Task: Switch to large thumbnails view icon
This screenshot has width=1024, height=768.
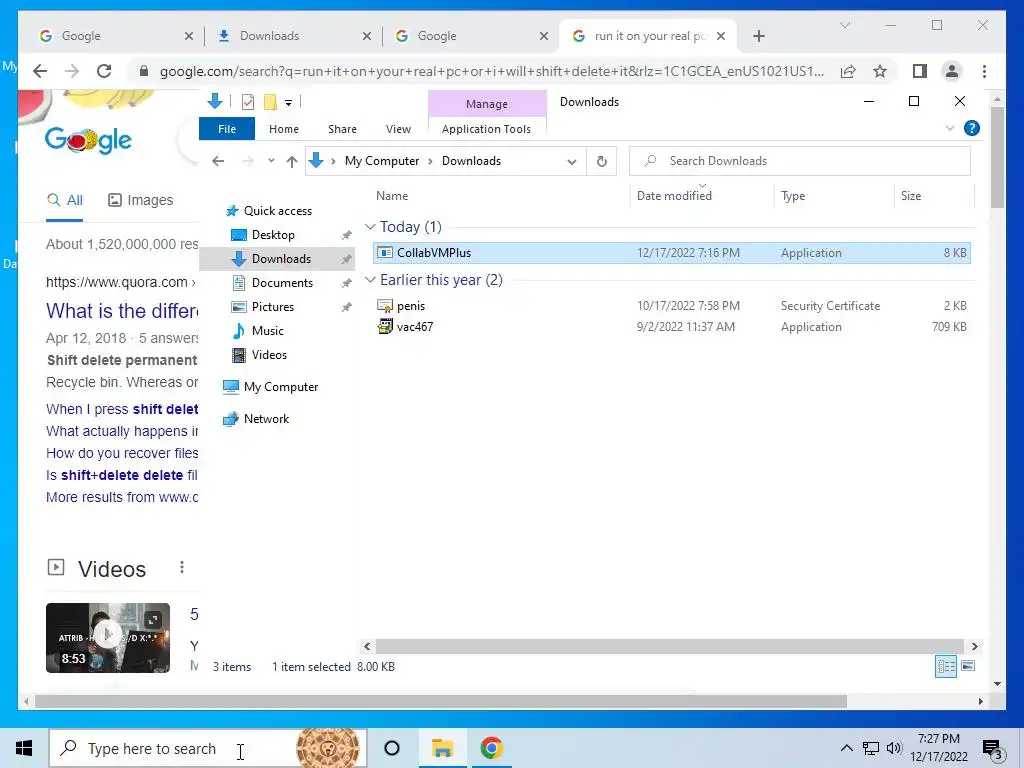Action: click(x=968, y=666)
